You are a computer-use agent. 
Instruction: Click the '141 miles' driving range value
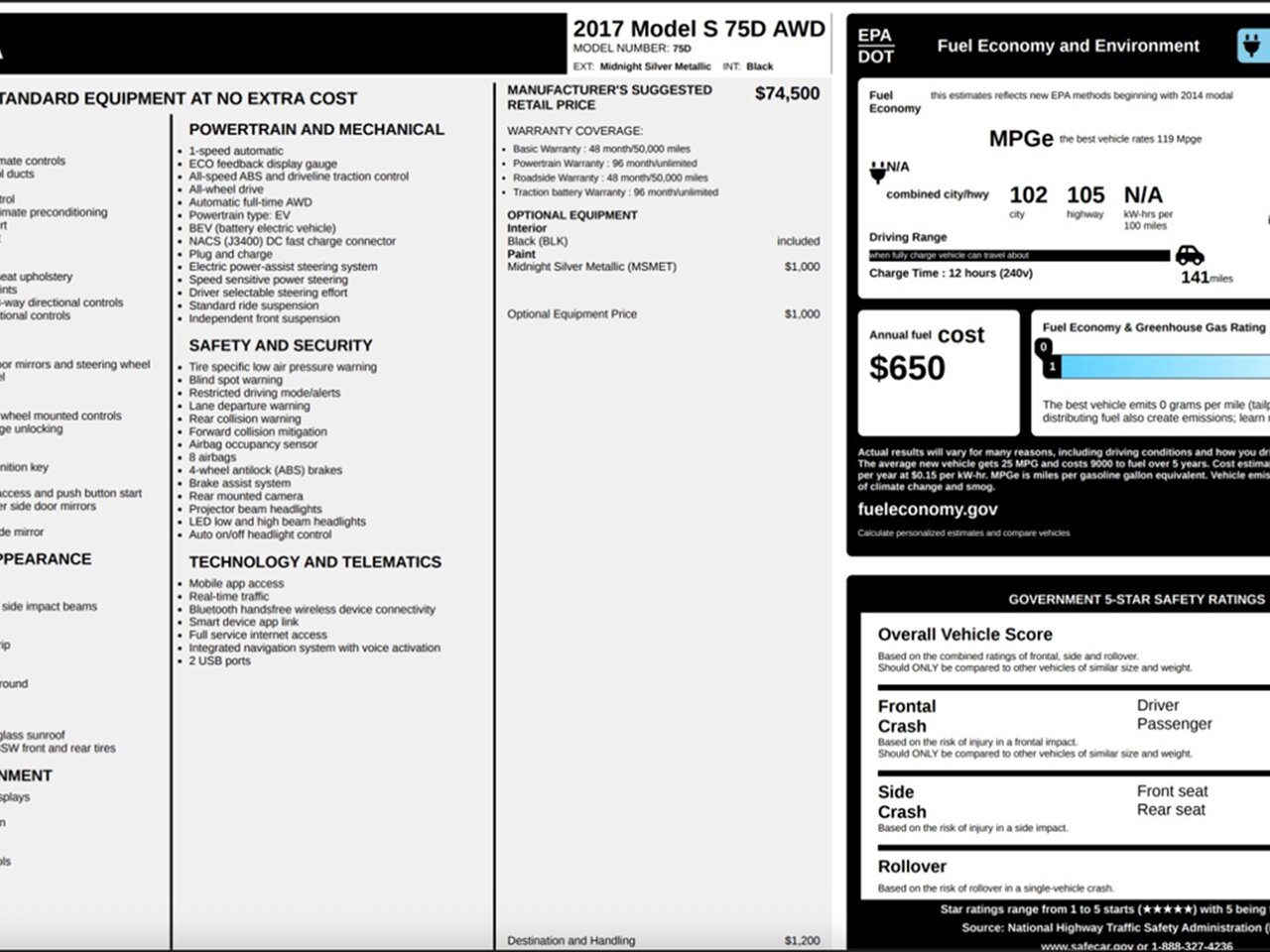1206,278
